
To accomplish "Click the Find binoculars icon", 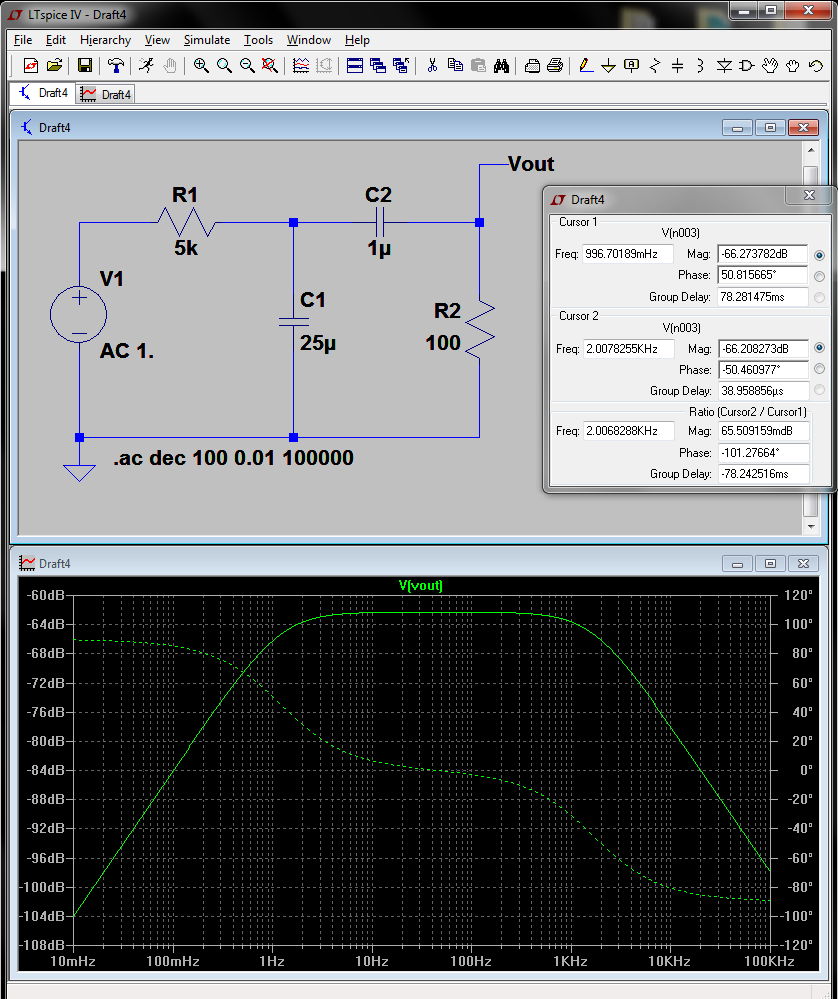I will click(x=502, y=65).
